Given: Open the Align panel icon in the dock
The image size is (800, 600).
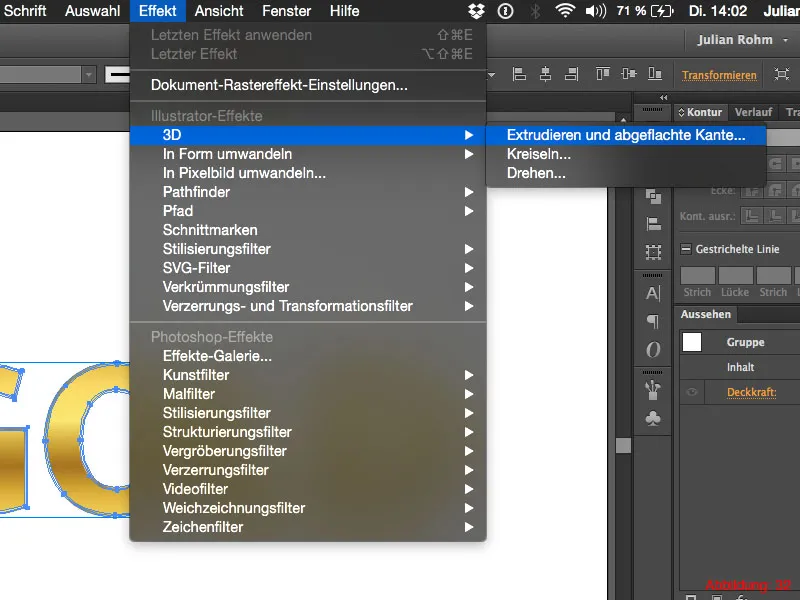Looking at the screenshot, I should point(653,224).
